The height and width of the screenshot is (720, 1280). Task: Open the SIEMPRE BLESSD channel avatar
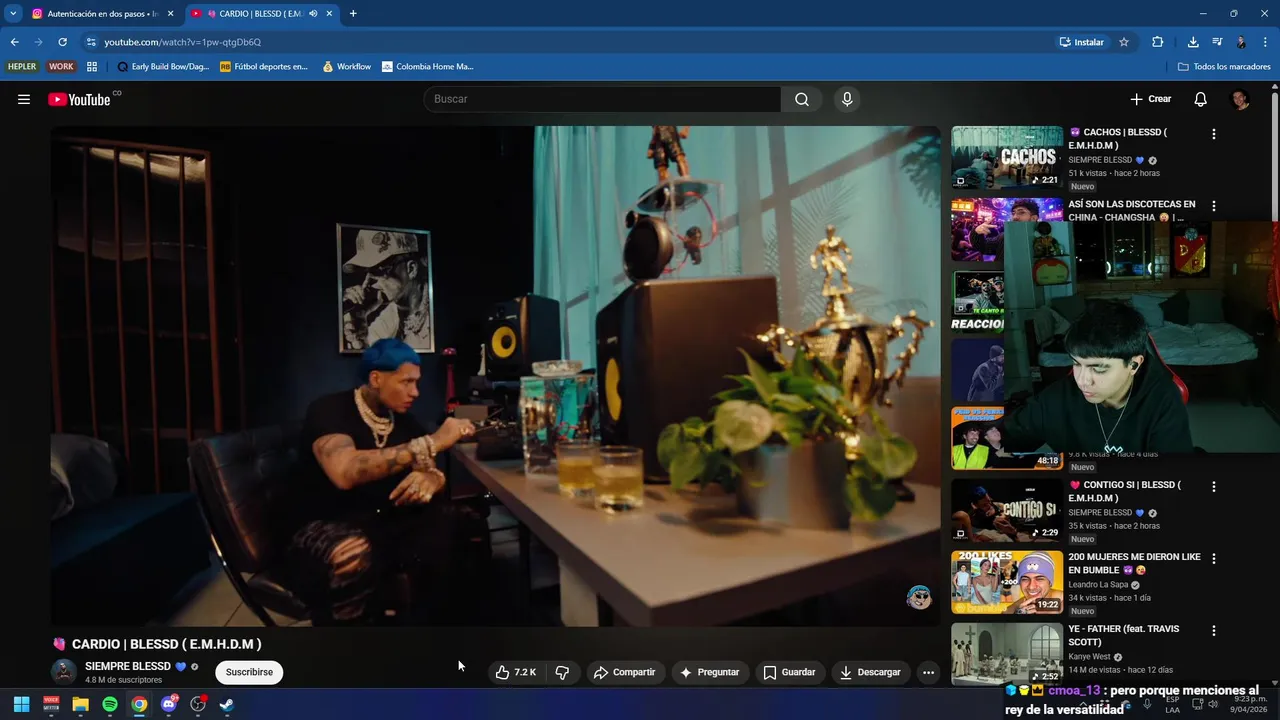[64, 672]
